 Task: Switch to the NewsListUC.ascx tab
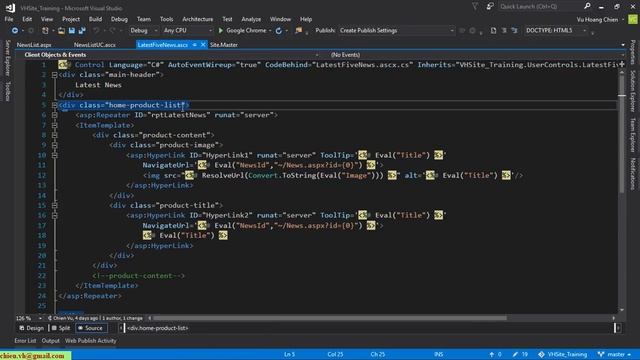pos(95,45)
